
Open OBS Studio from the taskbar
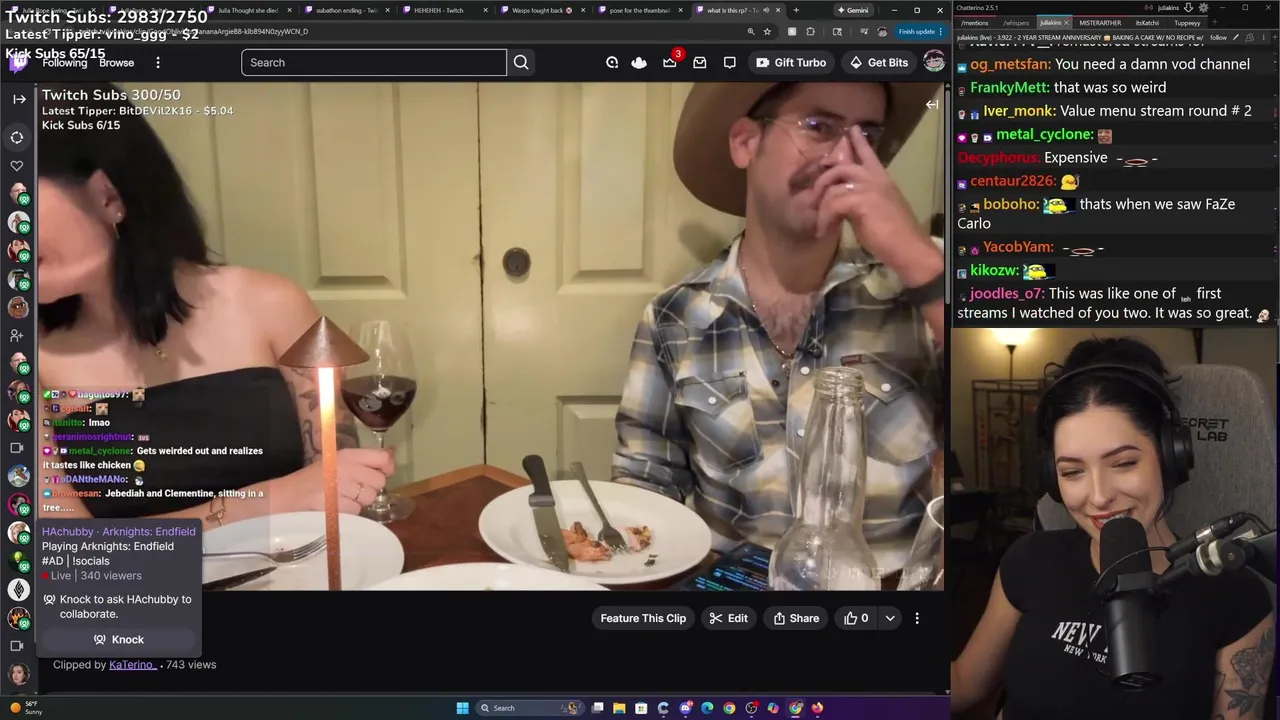pos(751,708)
